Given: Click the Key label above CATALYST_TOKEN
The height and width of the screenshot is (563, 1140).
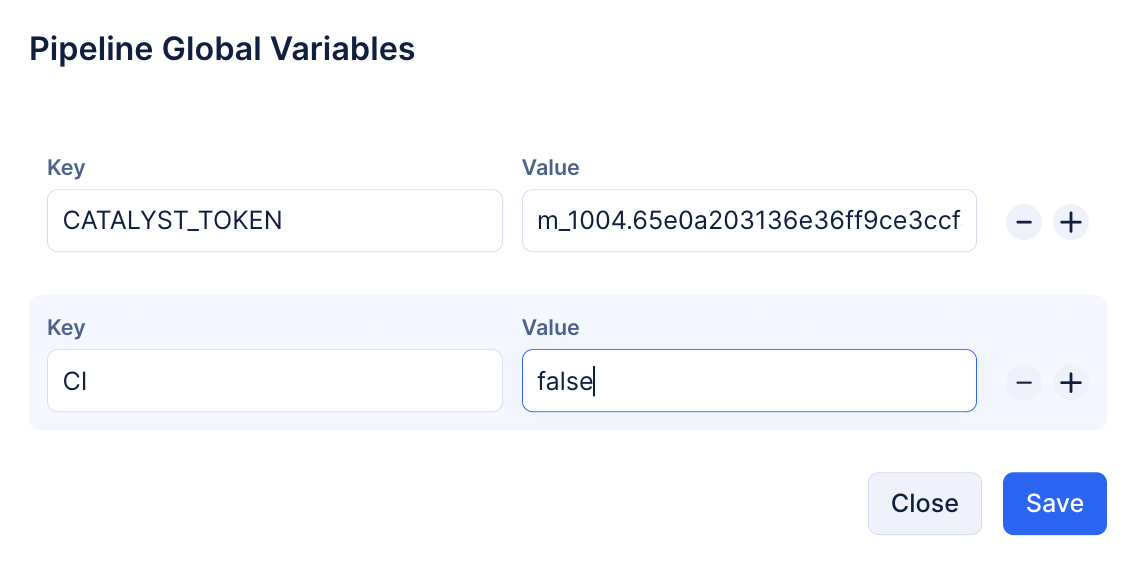Looking at the screenshot, I should click(66, 168).
